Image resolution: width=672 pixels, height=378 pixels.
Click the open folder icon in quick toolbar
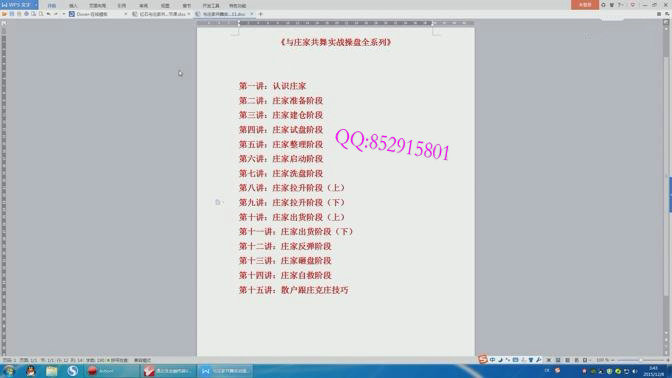click(4, 14)
